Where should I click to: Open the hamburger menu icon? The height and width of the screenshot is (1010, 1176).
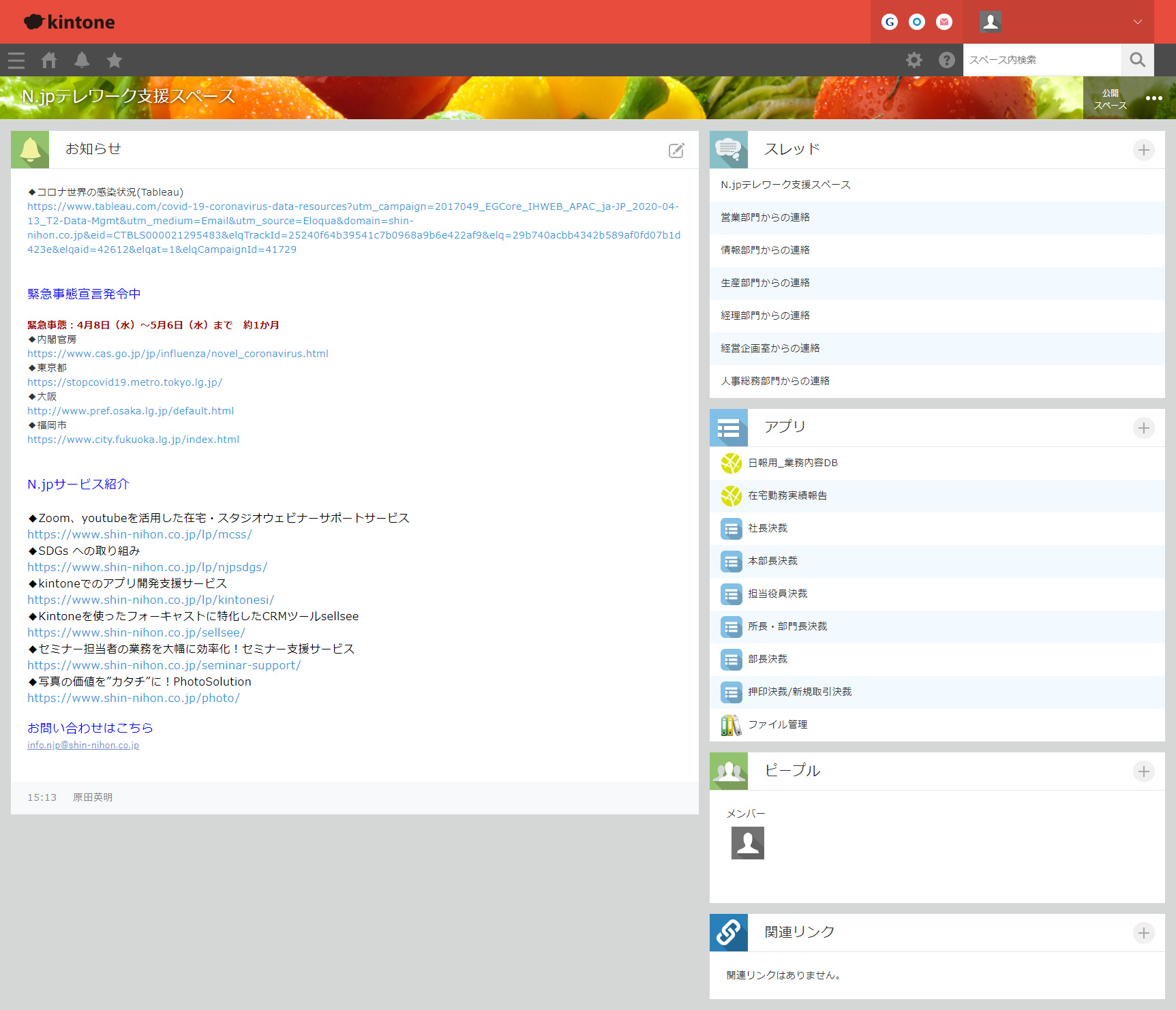(16, 60)
